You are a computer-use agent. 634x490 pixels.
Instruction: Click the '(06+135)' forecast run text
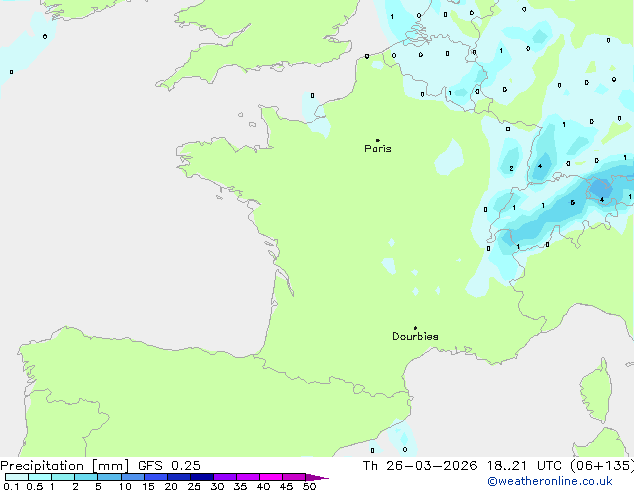(x=602, y=466)
